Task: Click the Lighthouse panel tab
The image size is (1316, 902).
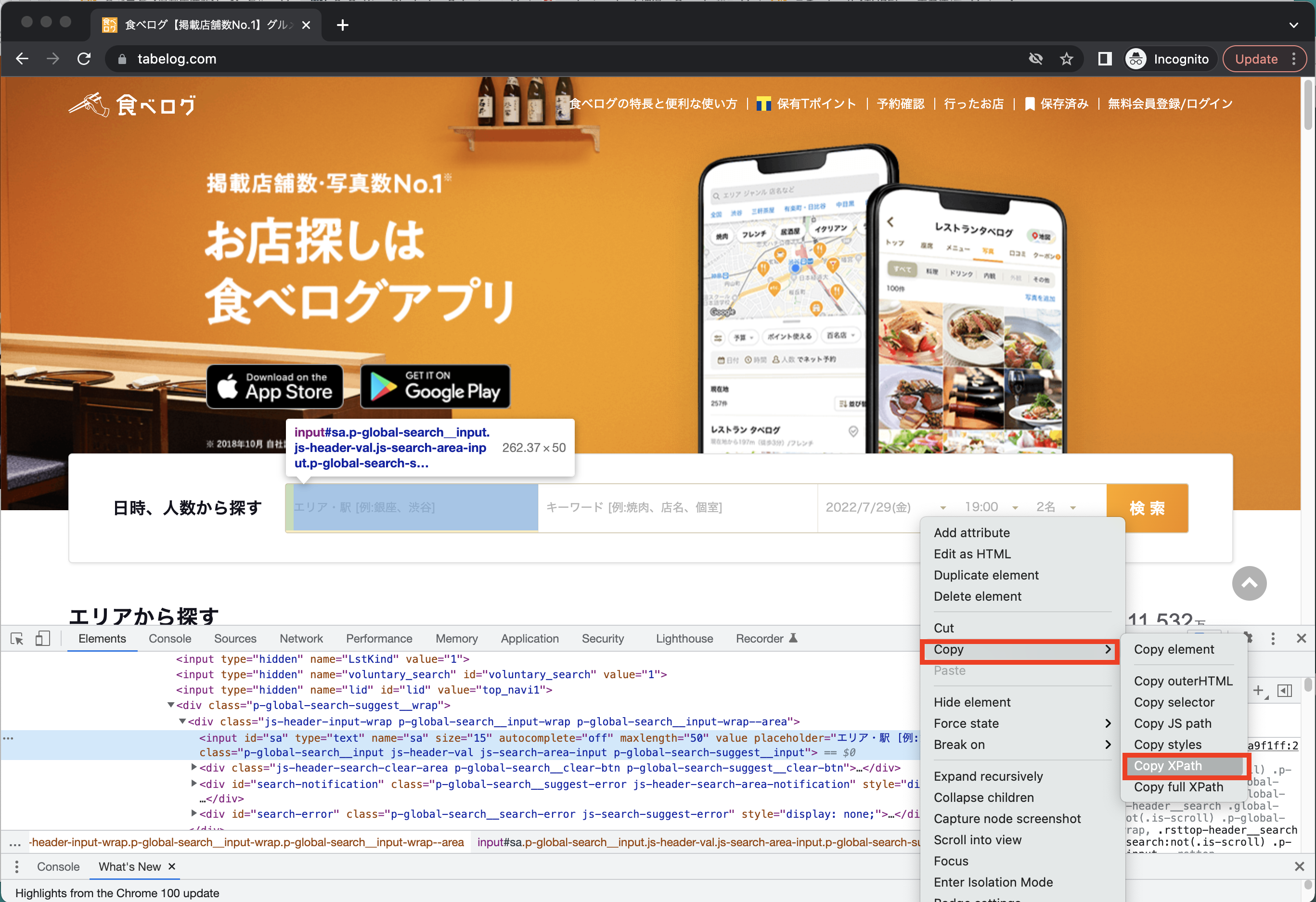Action: [x=683, y=638]
